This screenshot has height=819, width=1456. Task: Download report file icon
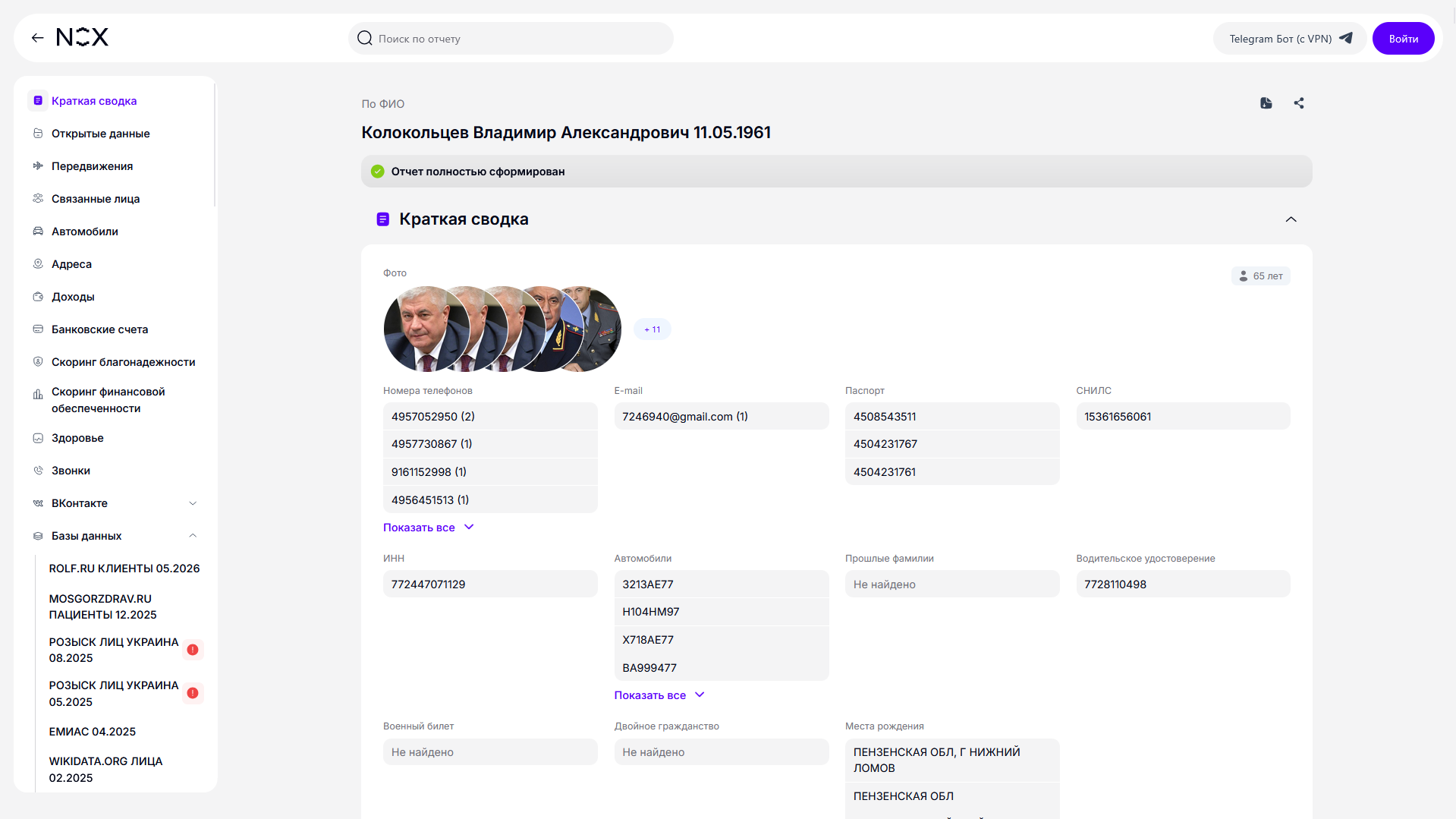1266,103
